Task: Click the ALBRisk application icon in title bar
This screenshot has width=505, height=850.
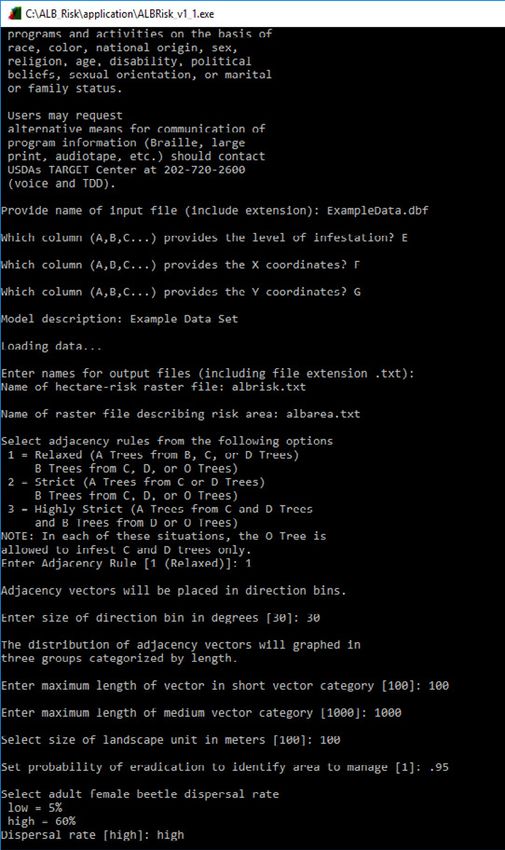Action: (x=15, y=13)
